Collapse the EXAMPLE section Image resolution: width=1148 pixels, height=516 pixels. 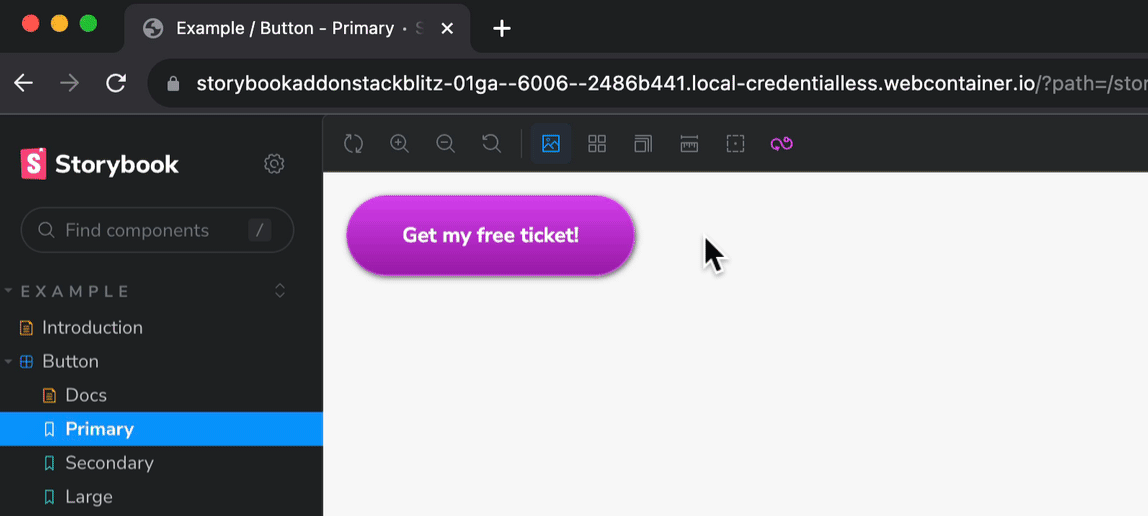pos(75,291)
